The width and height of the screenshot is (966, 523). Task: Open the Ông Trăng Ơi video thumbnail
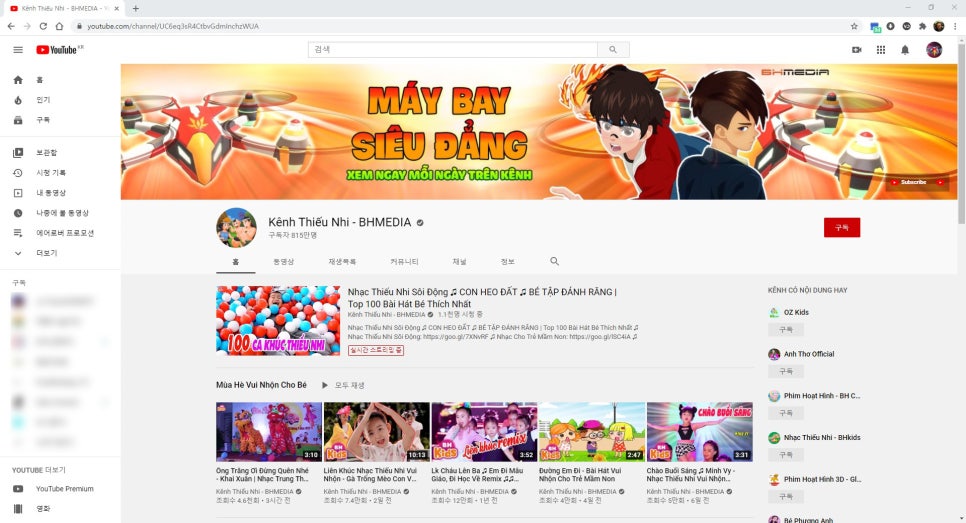click(x=269, y=432)
